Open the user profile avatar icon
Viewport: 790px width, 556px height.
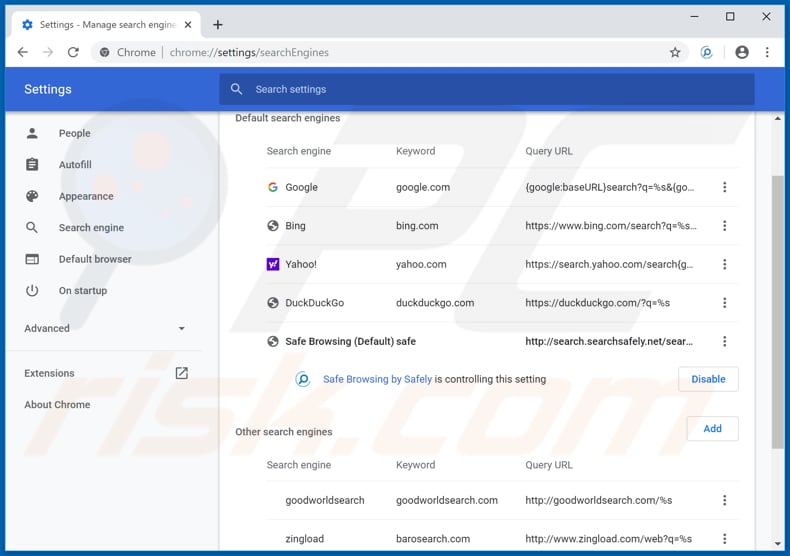pos(742,52)
